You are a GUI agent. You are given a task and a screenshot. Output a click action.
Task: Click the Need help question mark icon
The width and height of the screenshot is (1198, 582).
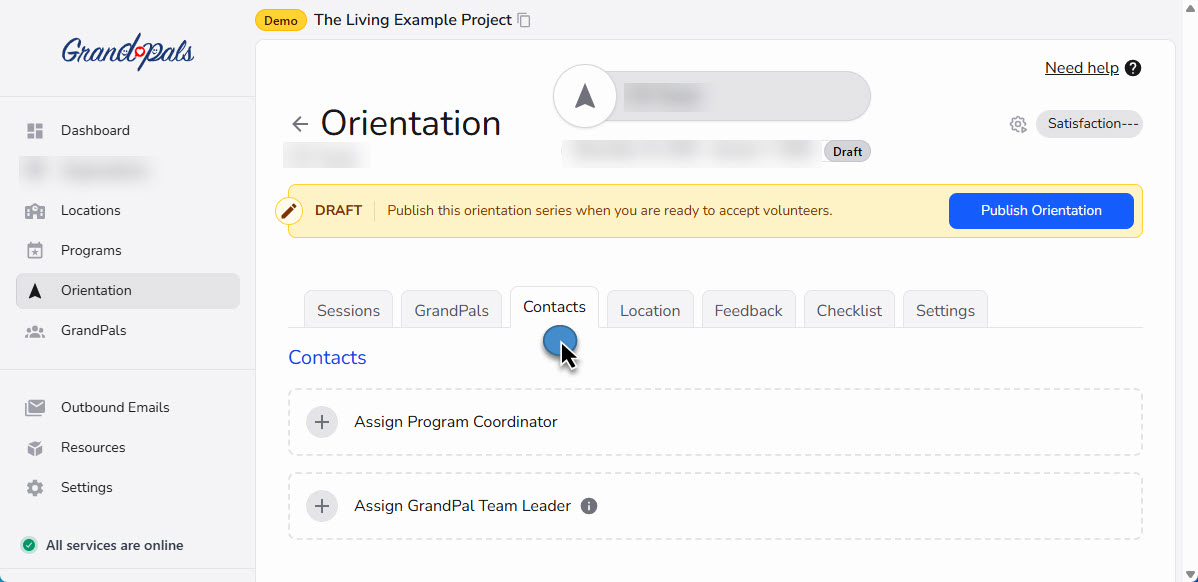[x=1134, y=68]
